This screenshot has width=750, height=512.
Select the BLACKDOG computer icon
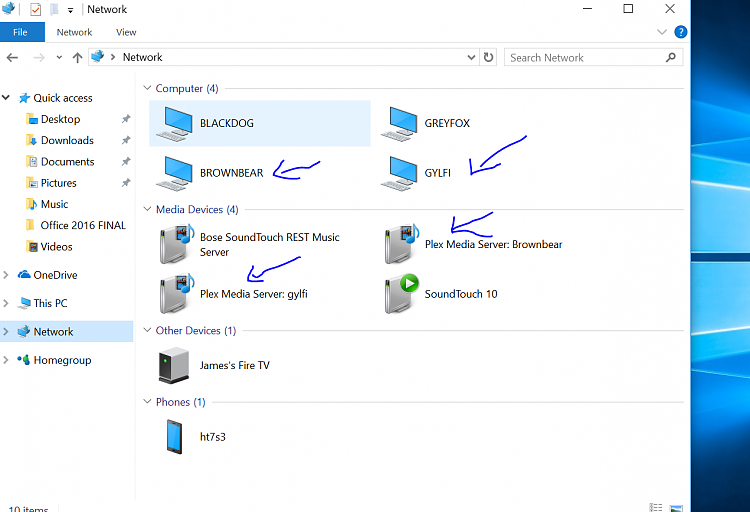point(174,123)
